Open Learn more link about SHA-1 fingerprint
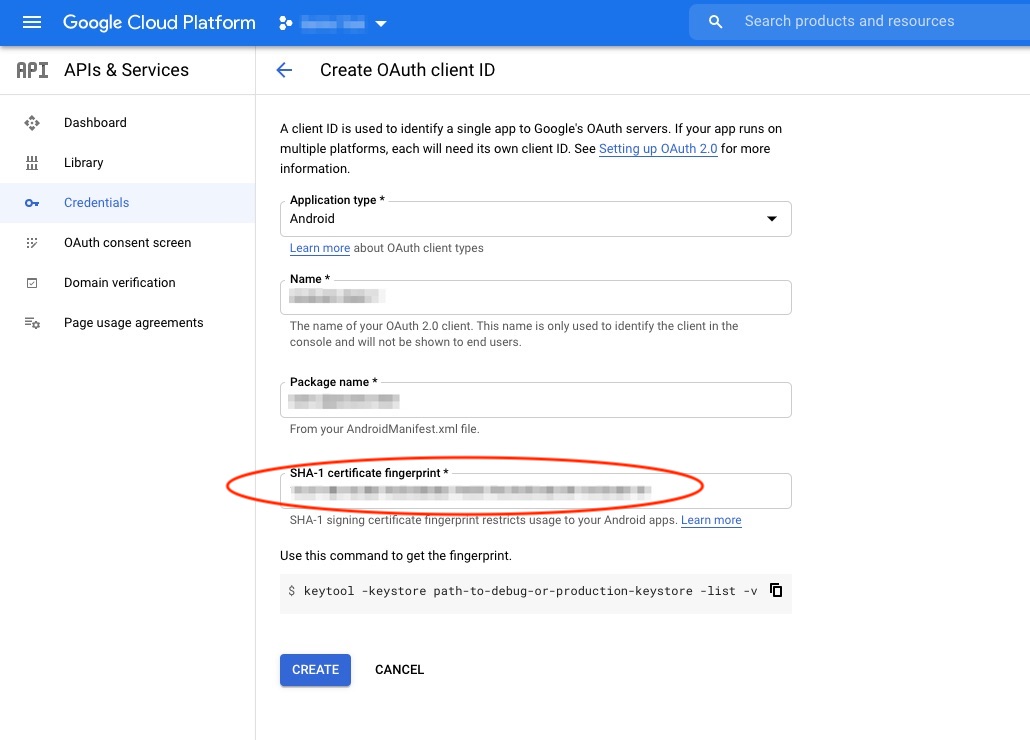The width and height of the screenshot is (1030, 740). pos(711,520)
